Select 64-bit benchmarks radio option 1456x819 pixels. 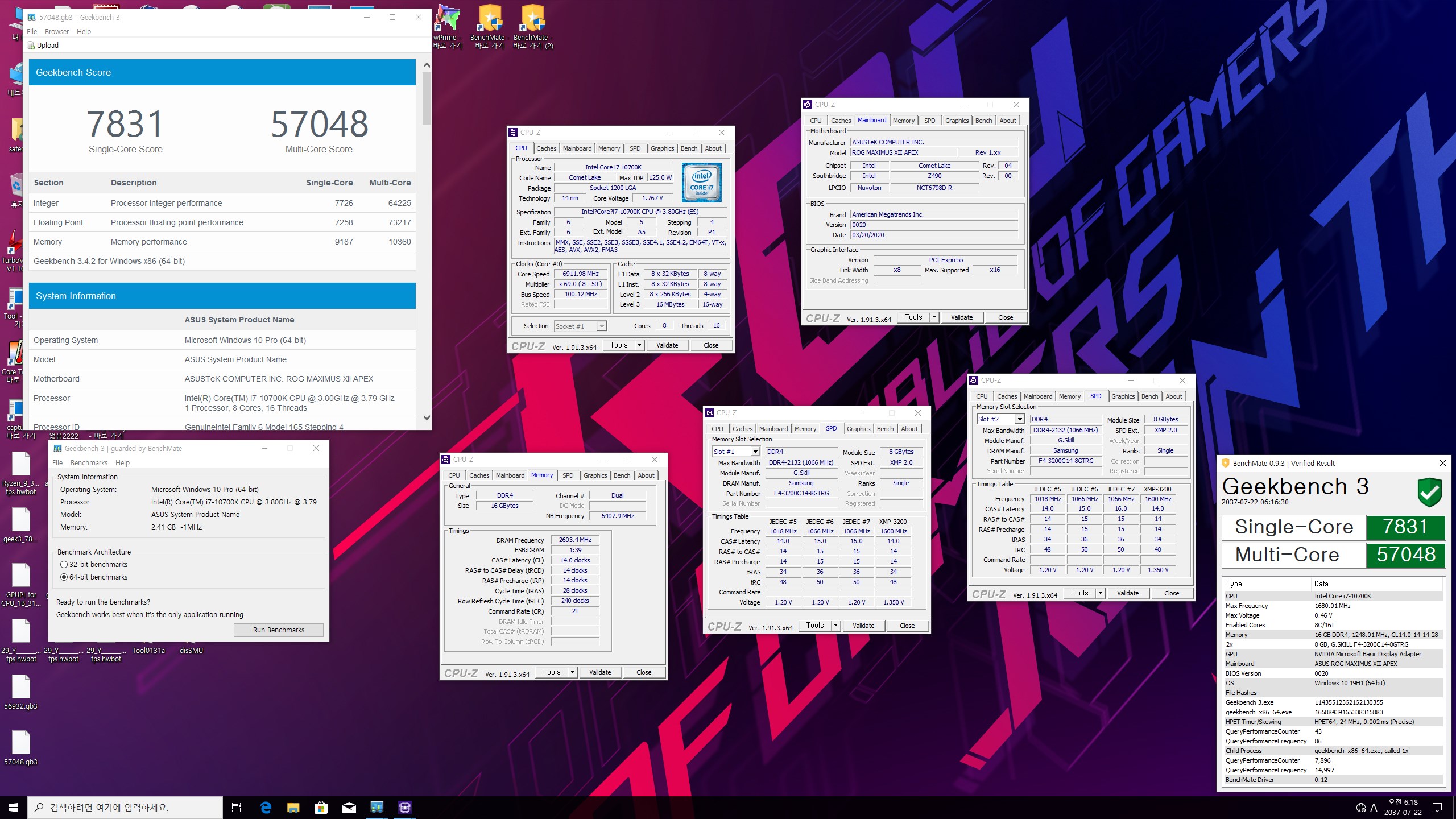[x=64, y=577]
